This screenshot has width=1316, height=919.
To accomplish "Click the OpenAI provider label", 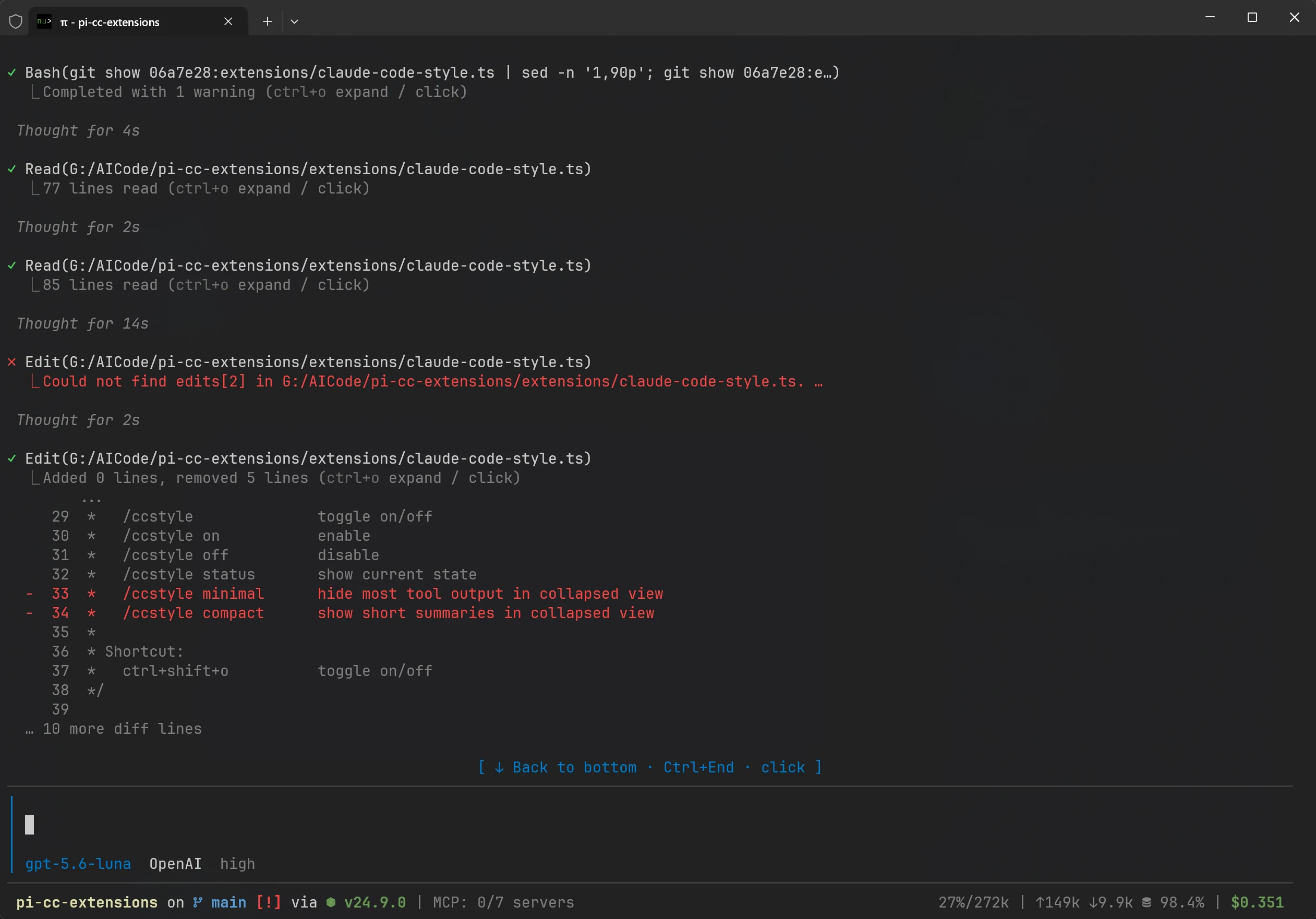I will click(175, 864).
